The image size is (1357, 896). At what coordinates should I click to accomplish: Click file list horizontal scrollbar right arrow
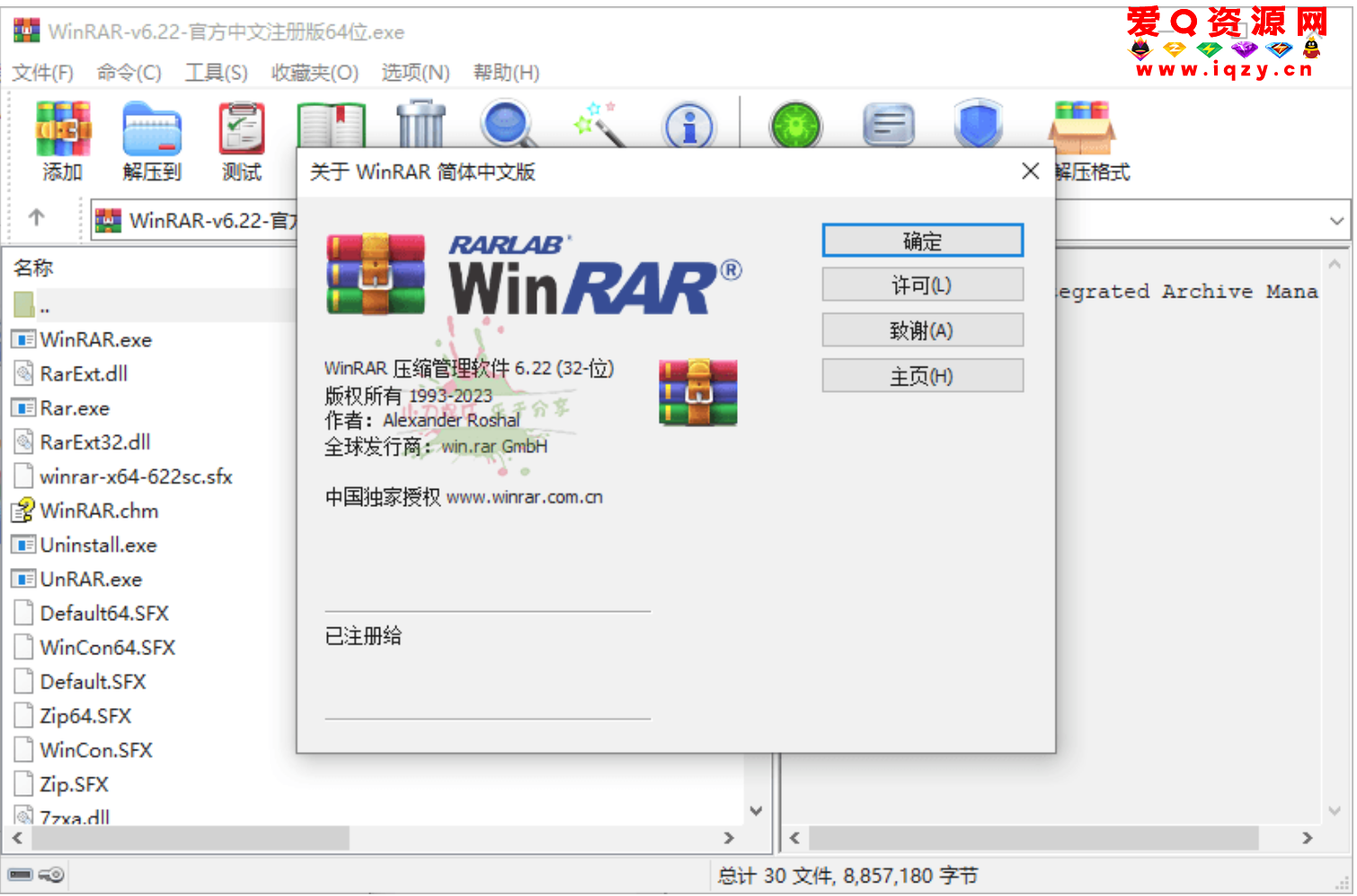click(x=729, y=838)
